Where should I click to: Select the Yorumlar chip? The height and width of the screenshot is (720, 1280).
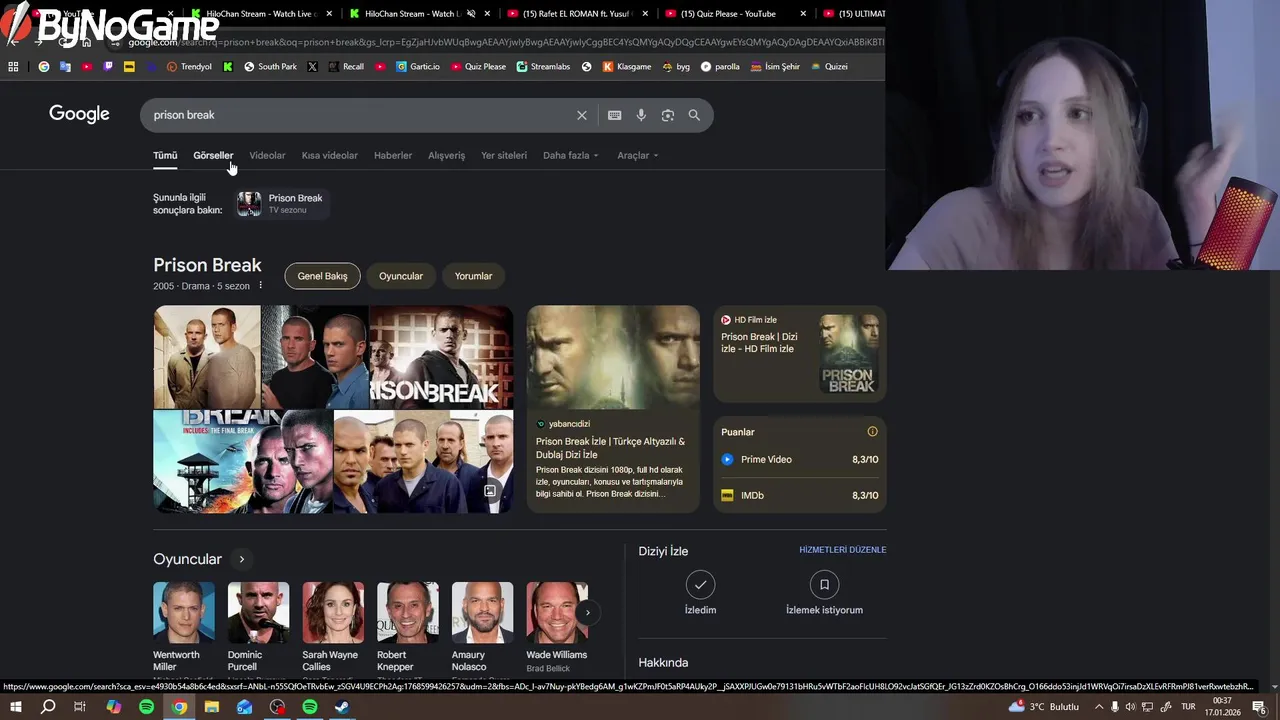point(473,276)
